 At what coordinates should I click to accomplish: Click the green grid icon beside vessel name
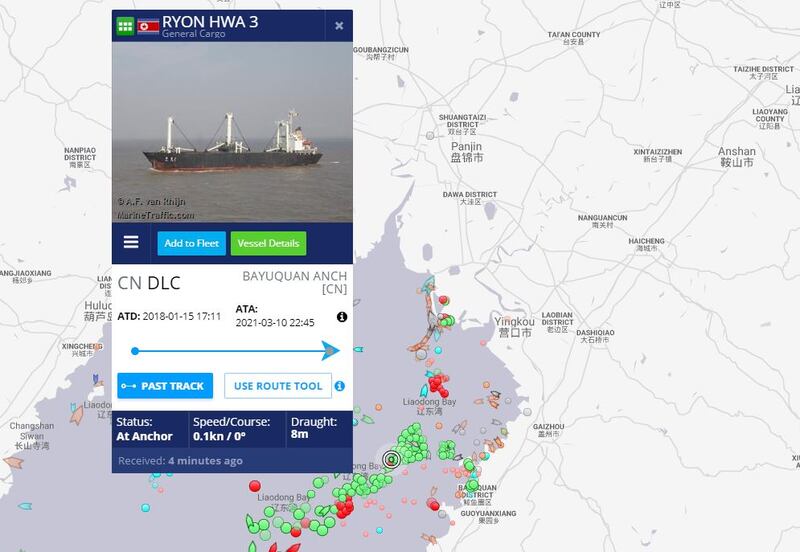[125, 26]
